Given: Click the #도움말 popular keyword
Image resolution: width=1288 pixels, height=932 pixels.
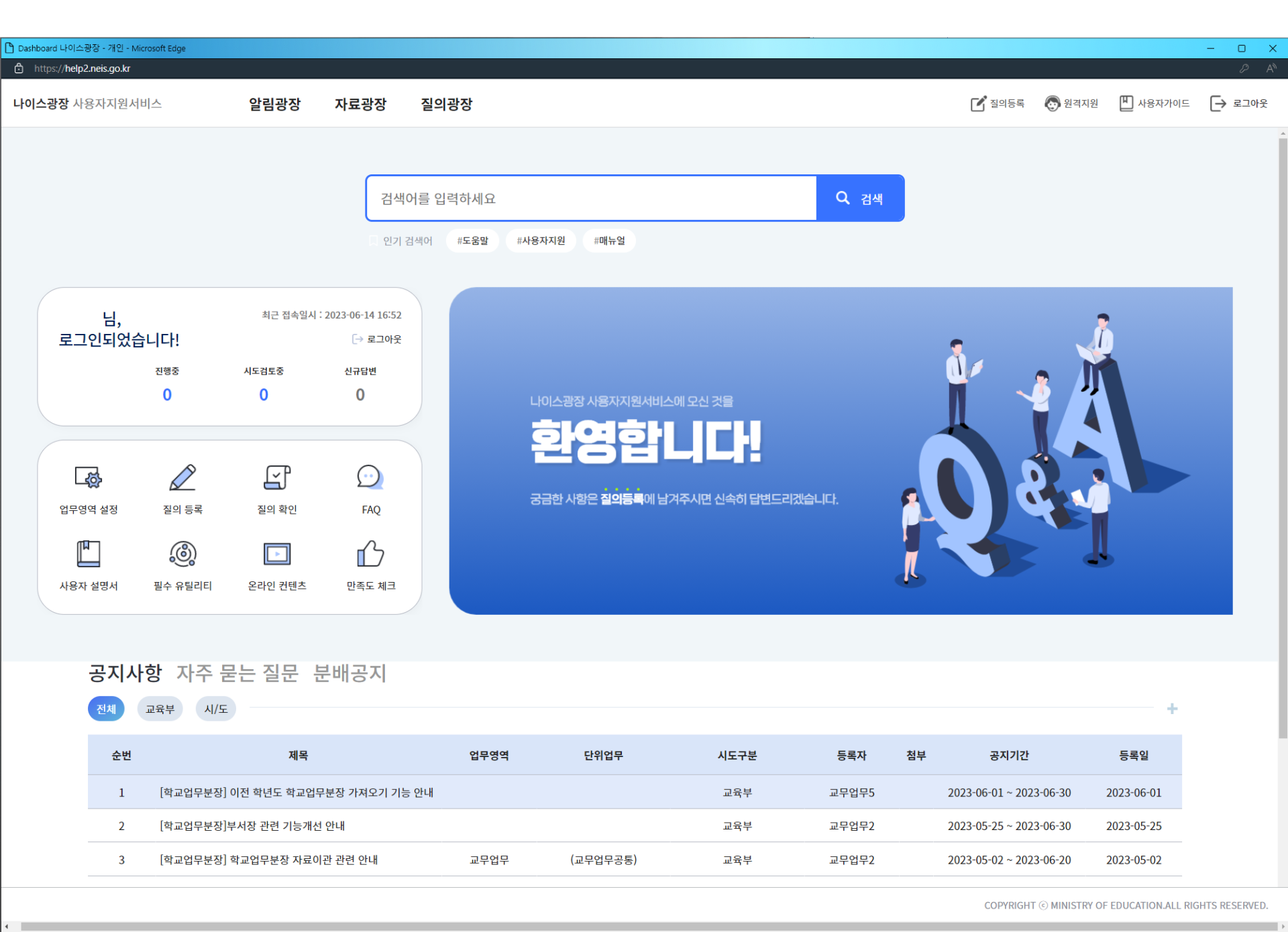Looking at the screenshot, I should tap(472, 241).
